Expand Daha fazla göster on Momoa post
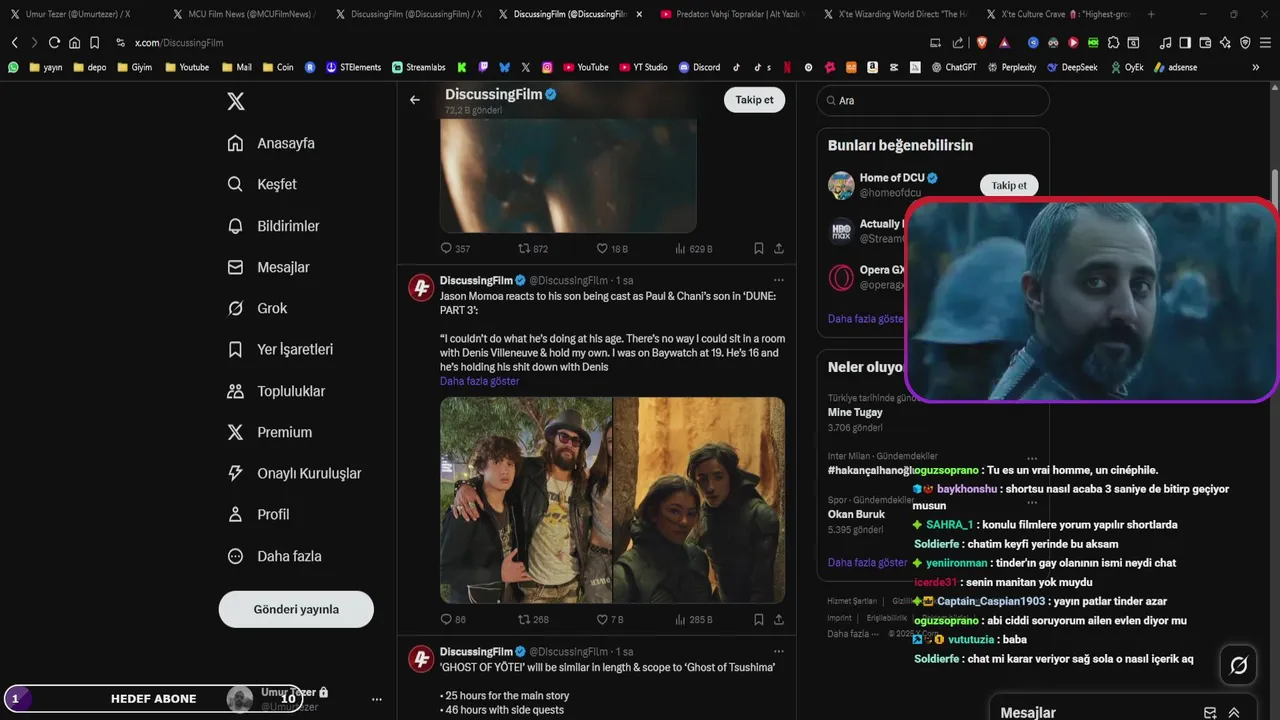The image size is (1280, 720). pos(479,381)
